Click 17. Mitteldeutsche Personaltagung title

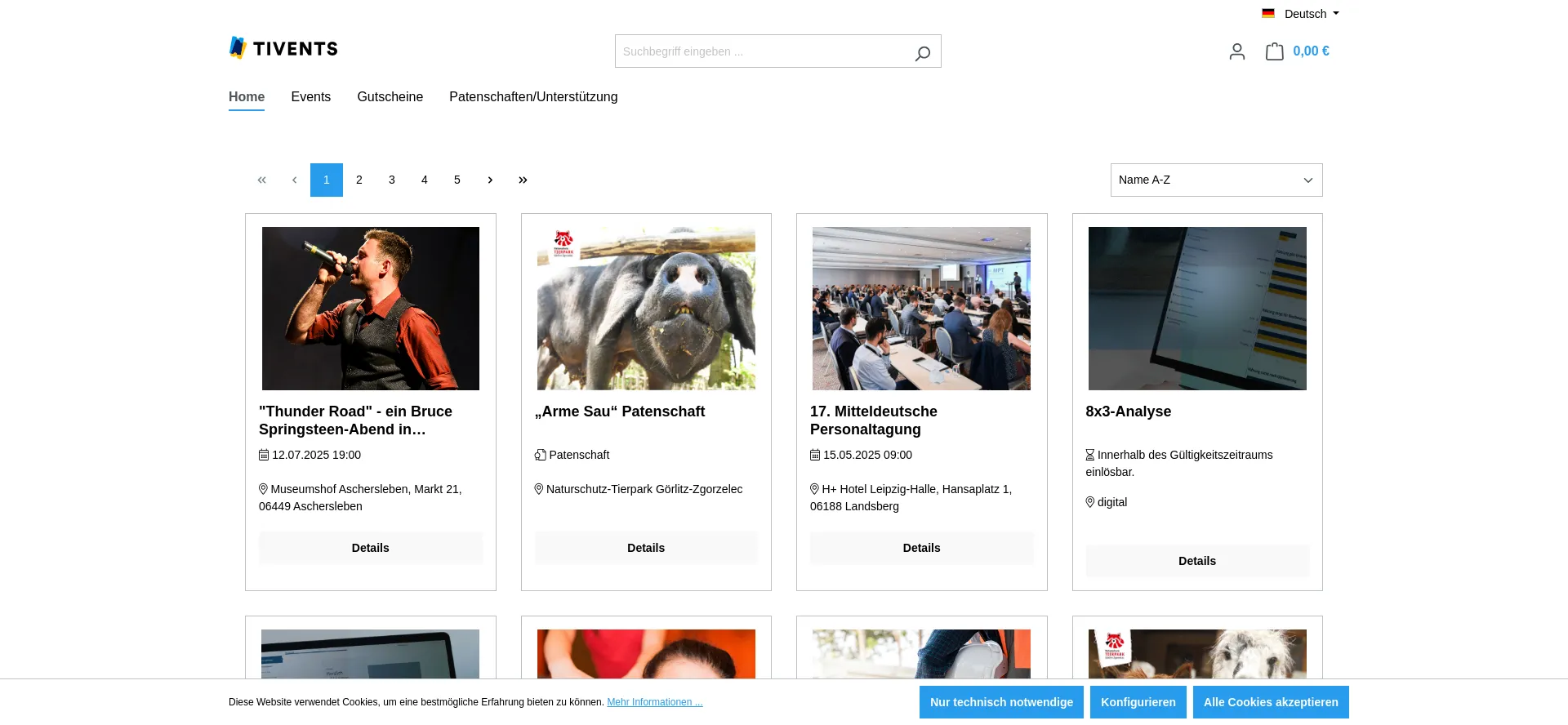874,420
